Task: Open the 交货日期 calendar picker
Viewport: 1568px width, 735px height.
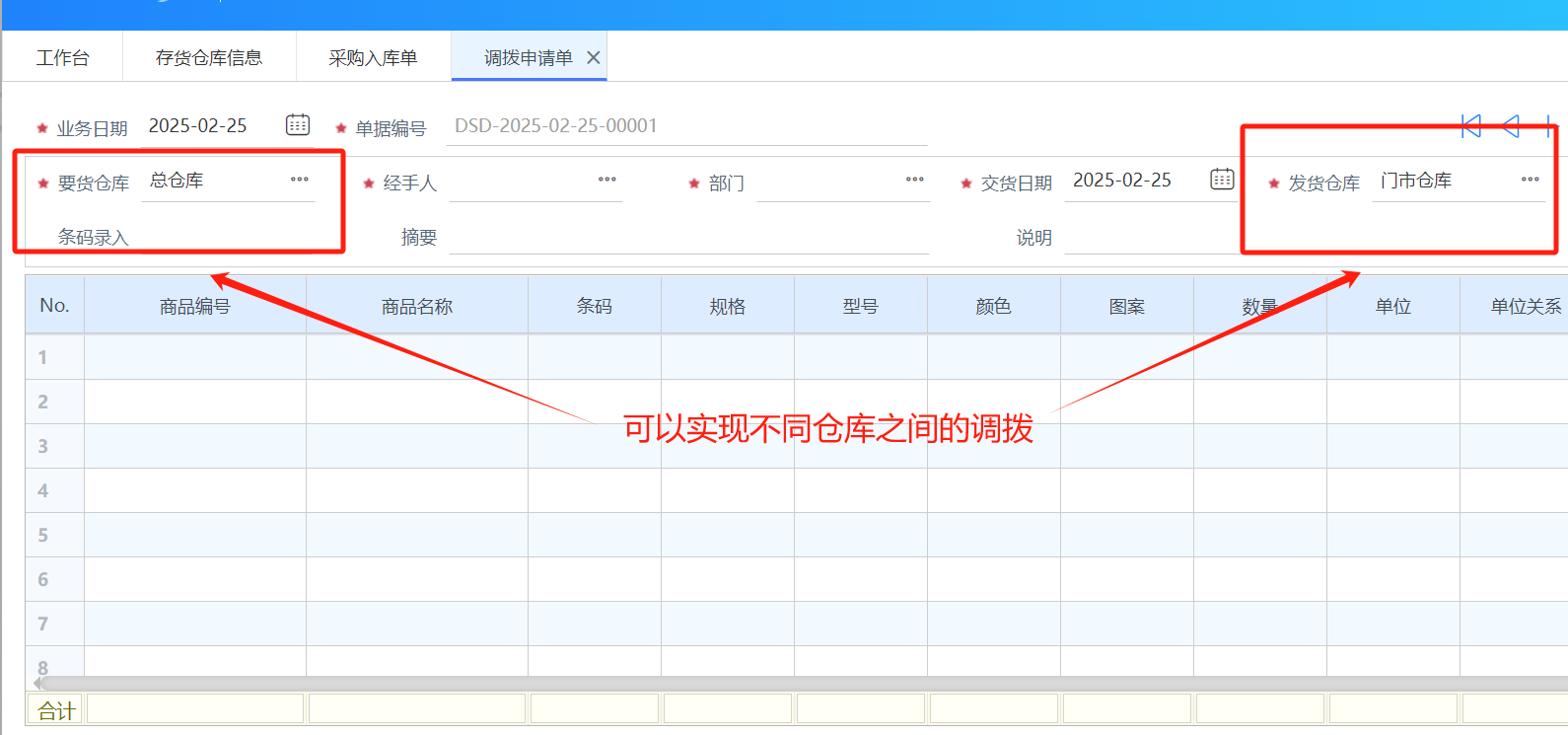Action: click(1222, 180)
